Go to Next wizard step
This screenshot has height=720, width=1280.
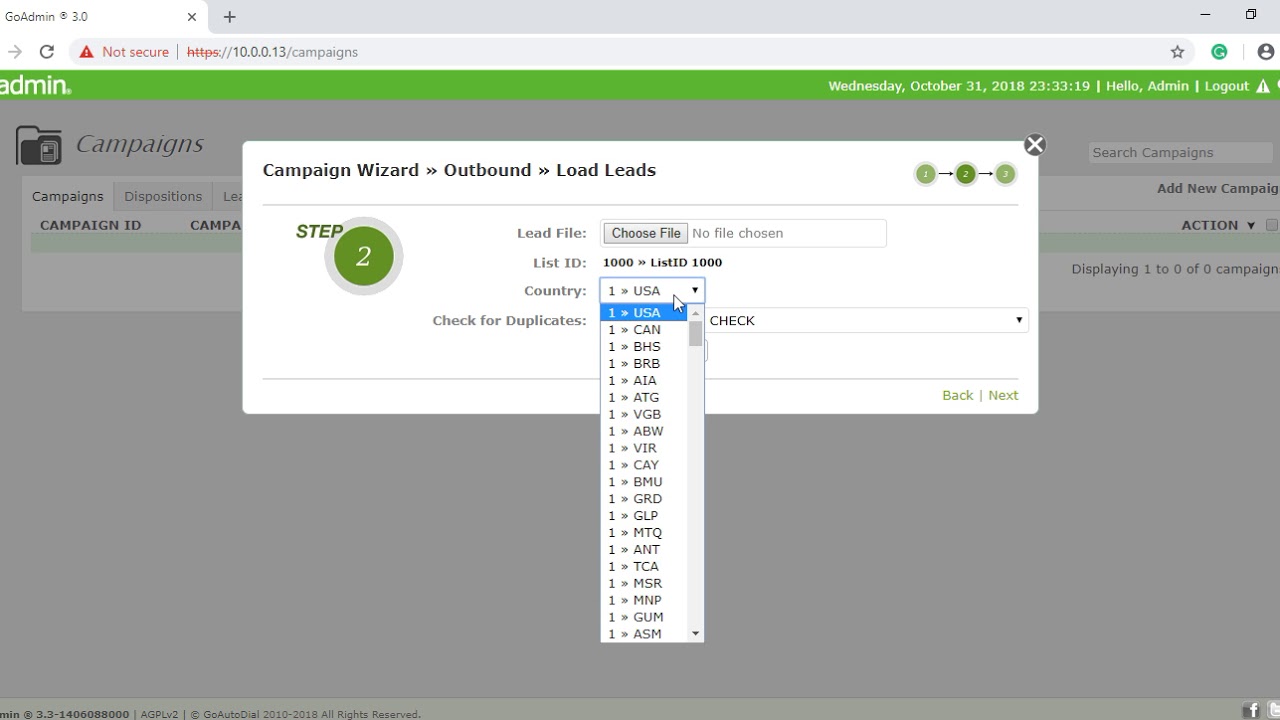pos(1003,395)
